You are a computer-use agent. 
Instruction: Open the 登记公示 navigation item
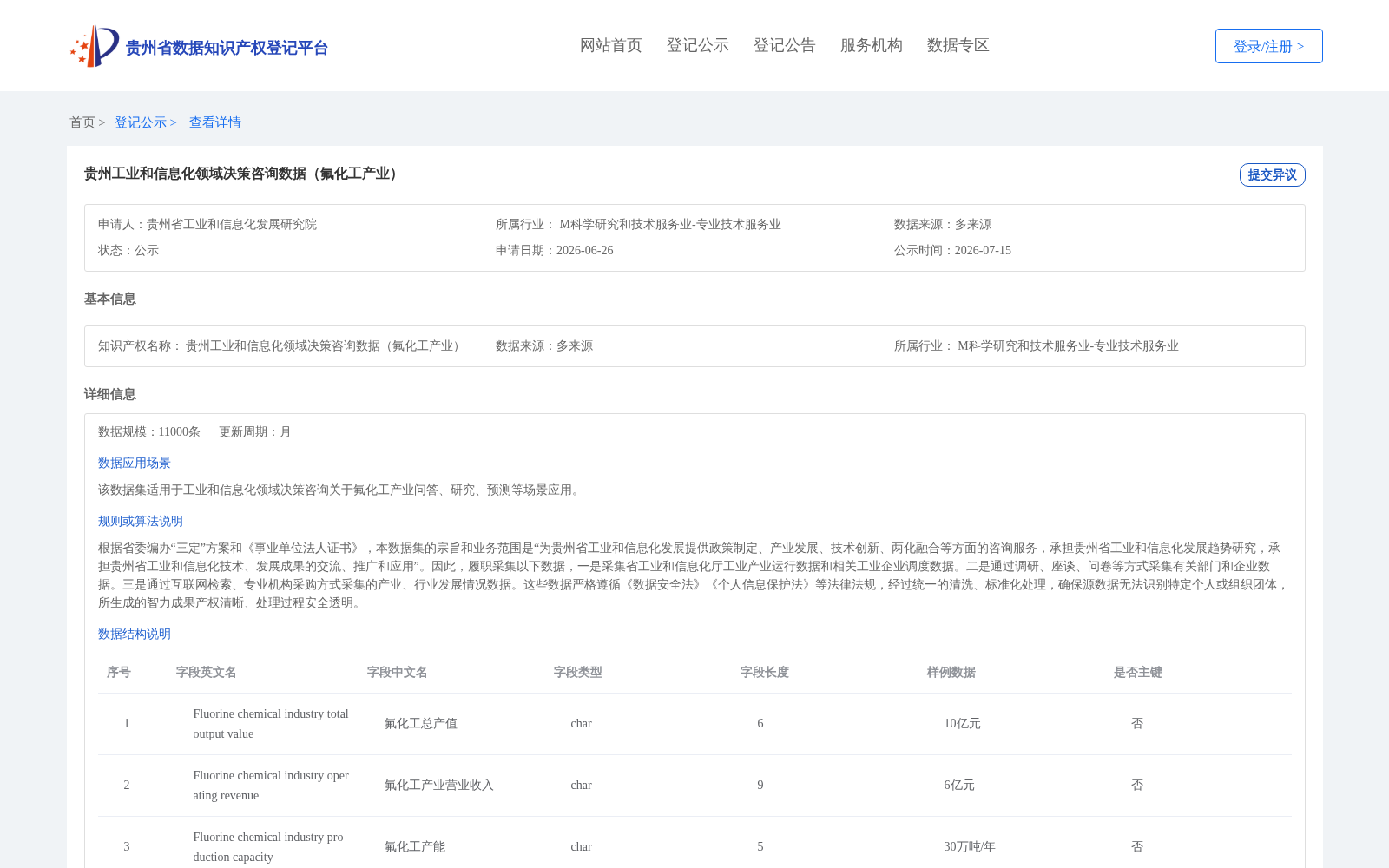click(x=698, y=45)
